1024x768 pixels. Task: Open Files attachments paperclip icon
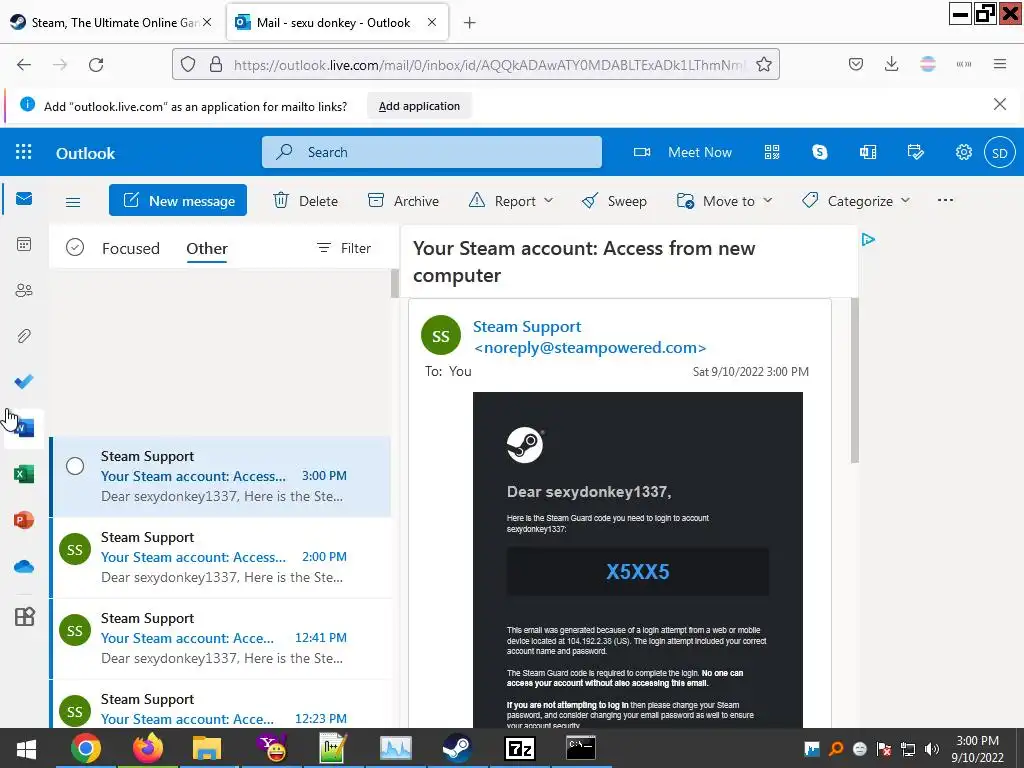point(24,336)
